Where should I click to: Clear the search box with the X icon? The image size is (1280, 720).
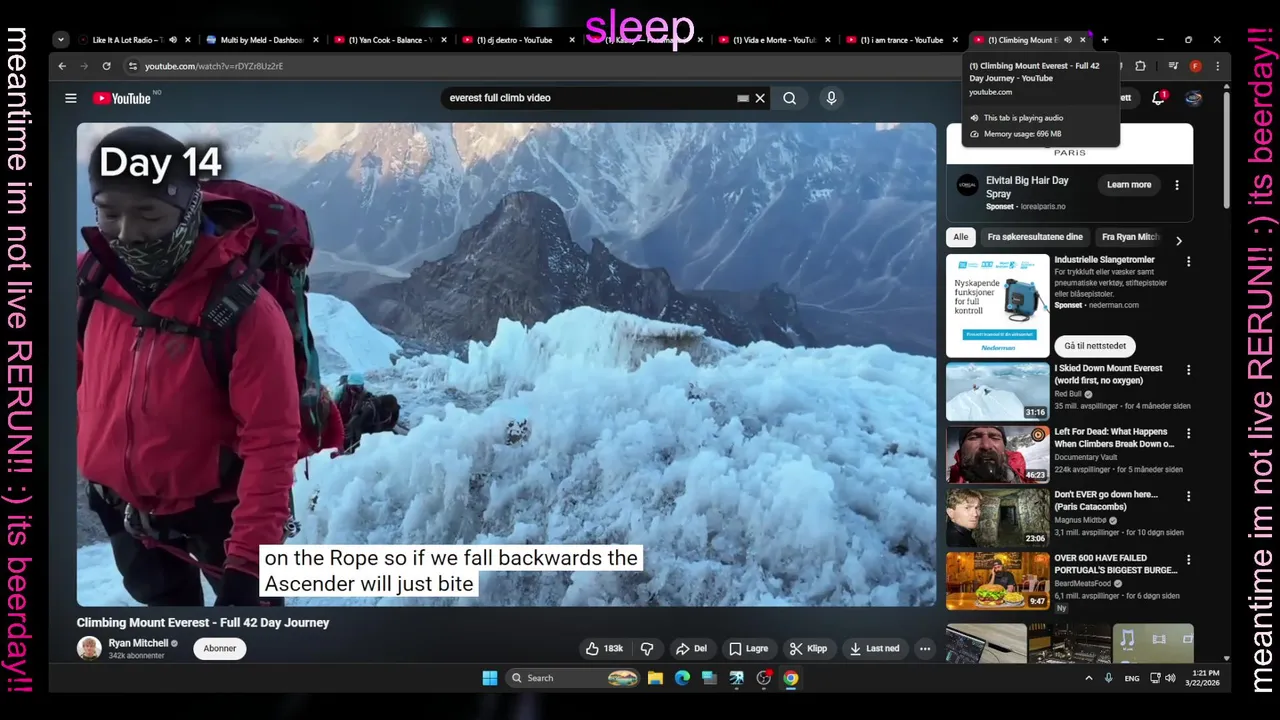760,98
